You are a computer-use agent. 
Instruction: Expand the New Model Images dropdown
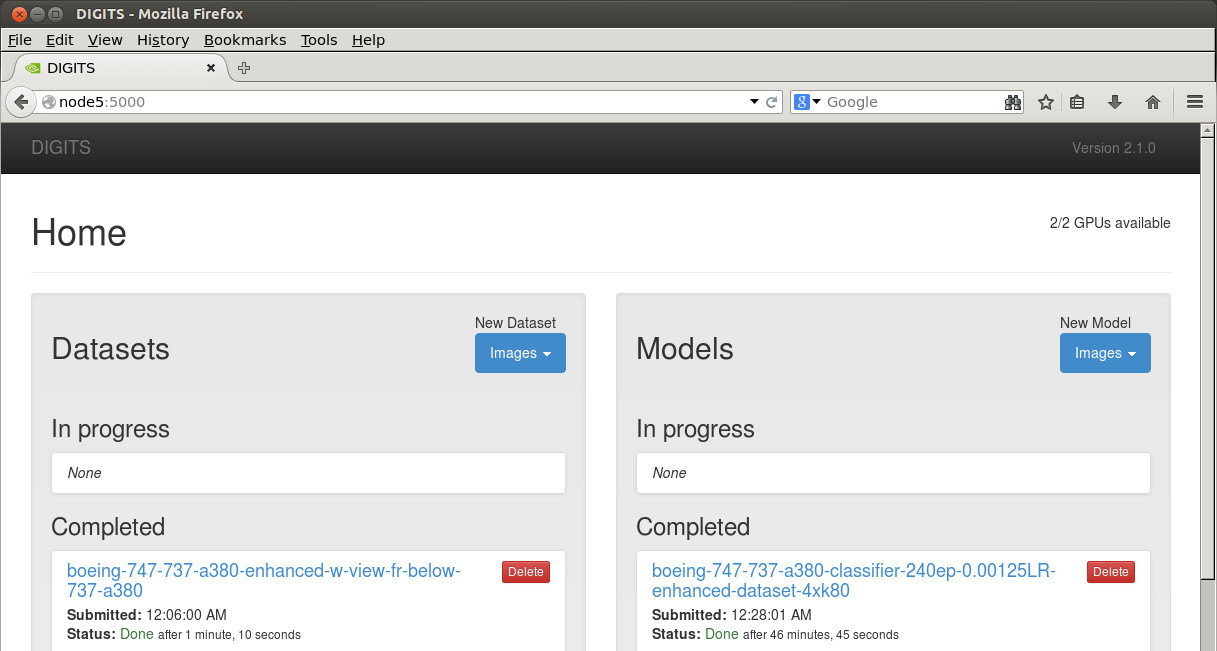1105,353
